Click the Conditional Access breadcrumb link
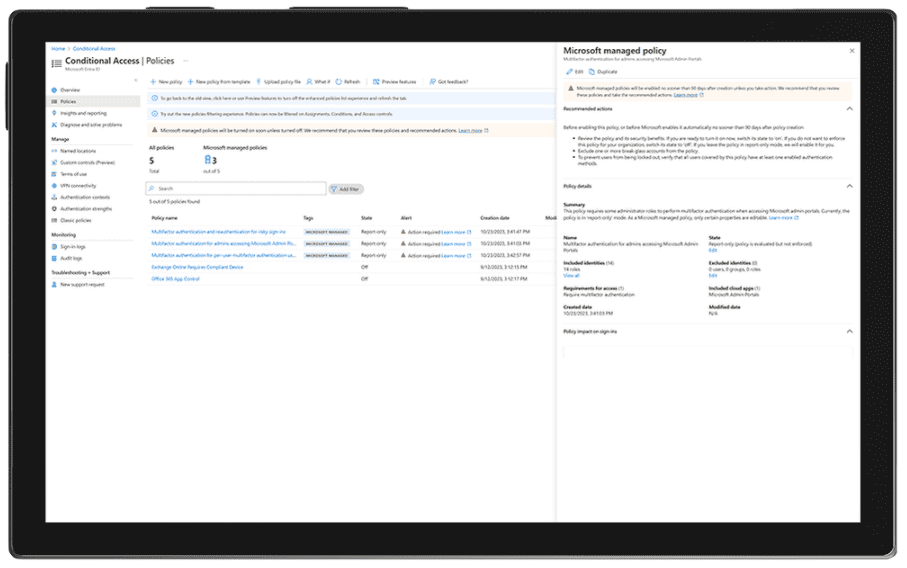Screen dimensions: 907x568 (x=94, y=49)
